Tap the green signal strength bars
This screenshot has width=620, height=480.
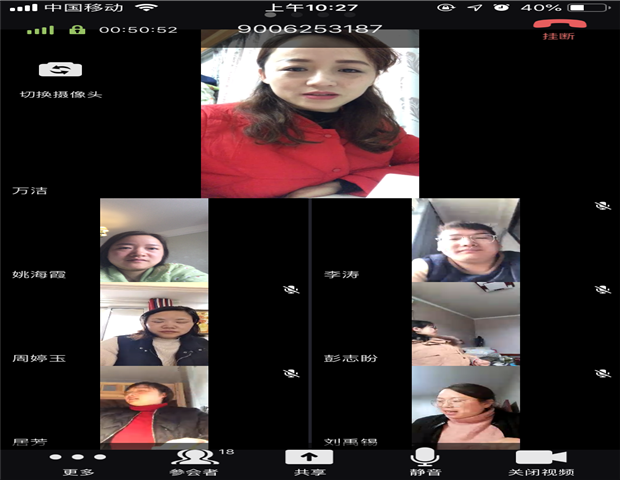[40, 29]
